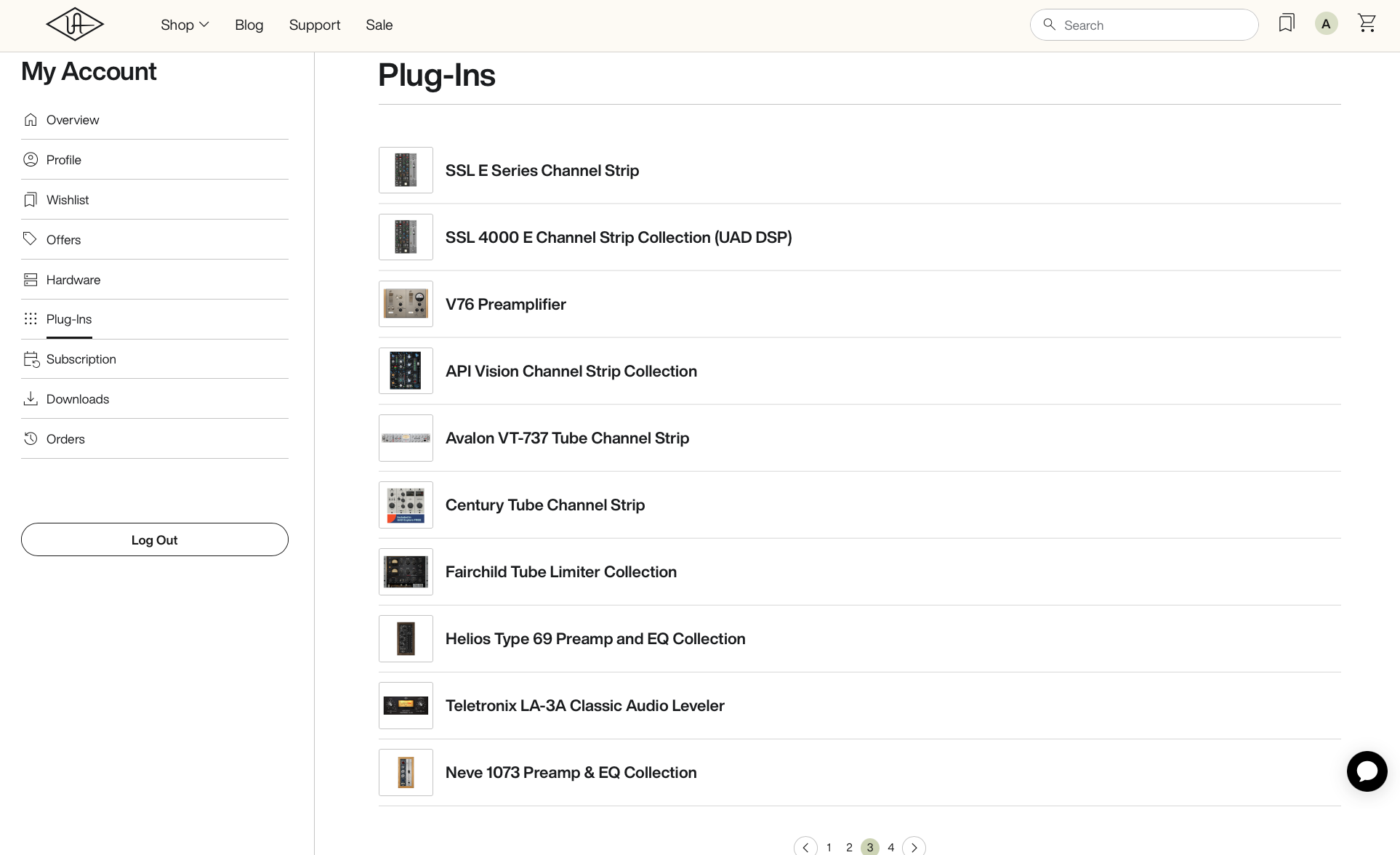The width and height of the screenshot is (1400, 855).
Task: Click into the Search field
Action: pyautogui.click(x=1156, y=25)
